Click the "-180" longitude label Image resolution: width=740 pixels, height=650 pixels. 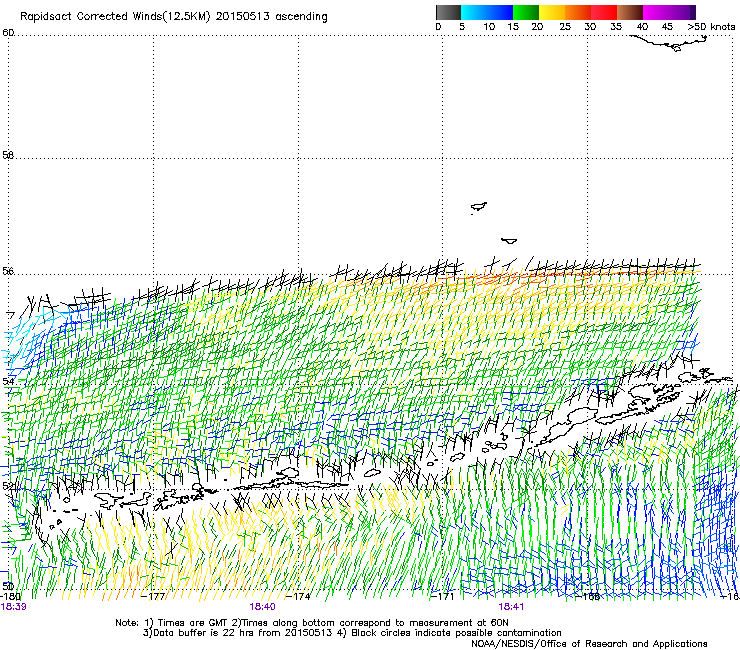pos(10,597)
